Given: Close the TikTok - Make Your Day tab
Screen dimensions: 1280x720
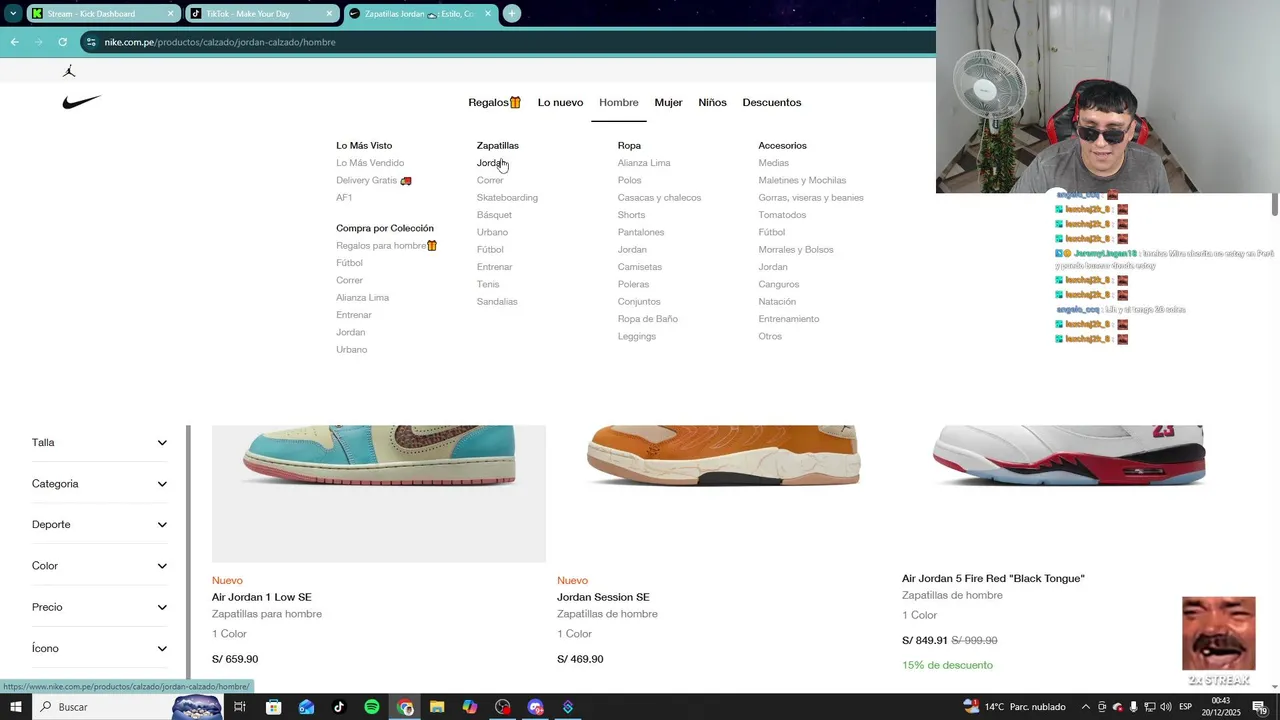Looking at the screenshot, I should click(329, 14).
